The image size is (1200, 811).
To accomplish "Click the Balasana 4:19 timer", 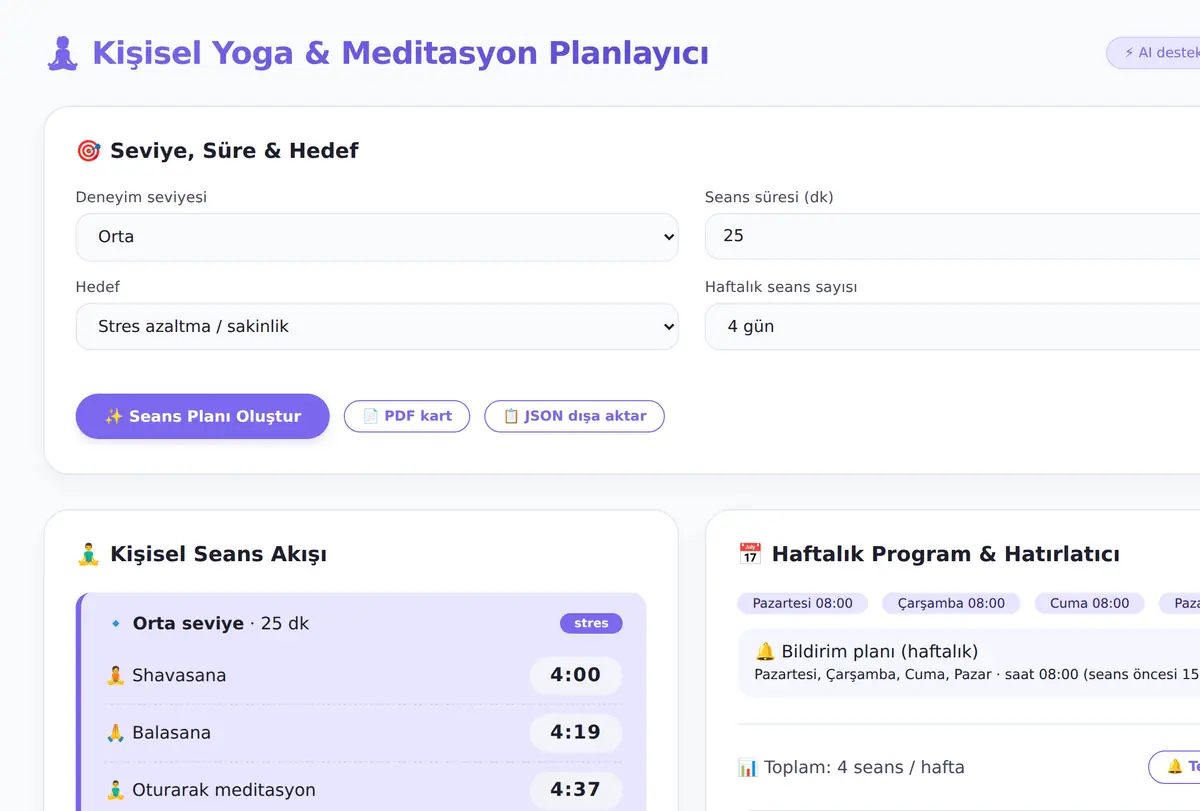I will 575,732.
